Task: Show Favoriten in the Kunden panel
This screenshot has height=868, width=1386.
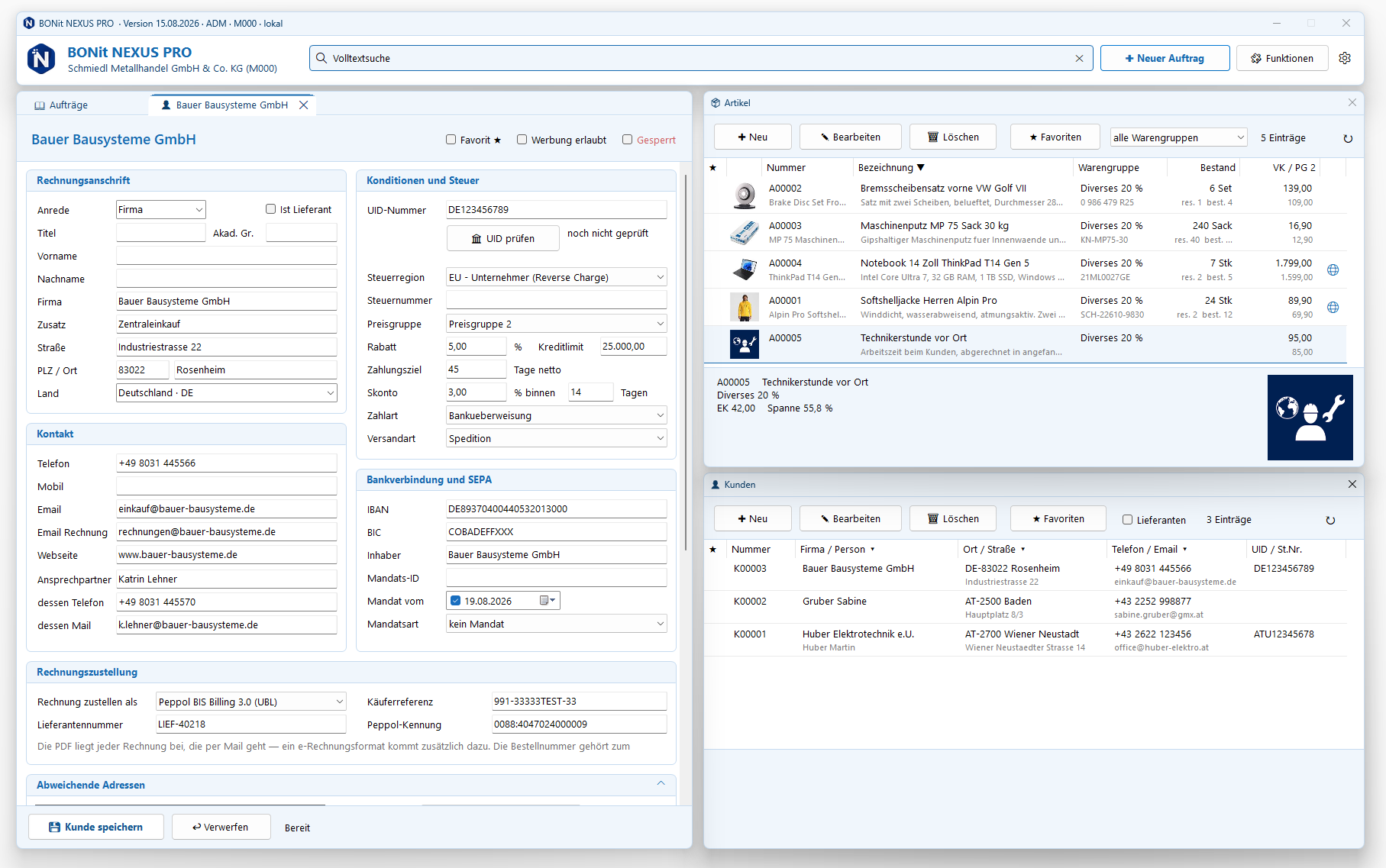Action: [x=1058, y=518]
